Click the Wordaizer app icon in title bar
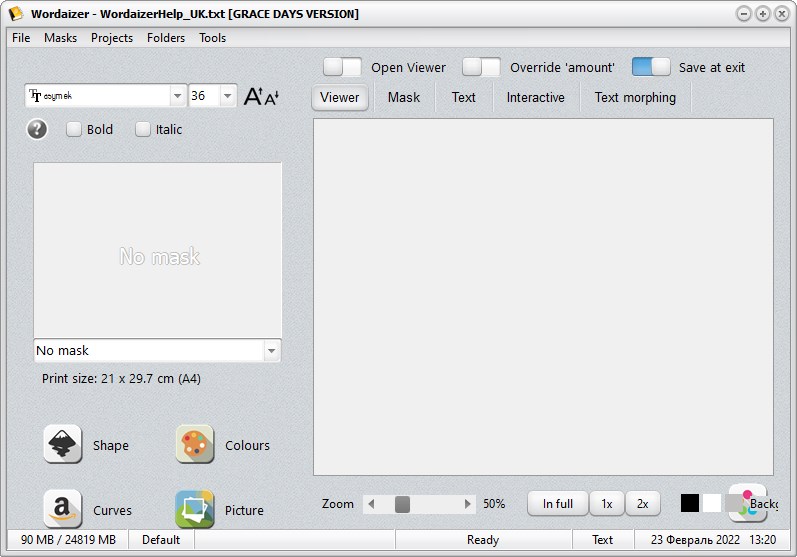Screen dimensions: 797x557 [x=16, y=14]
